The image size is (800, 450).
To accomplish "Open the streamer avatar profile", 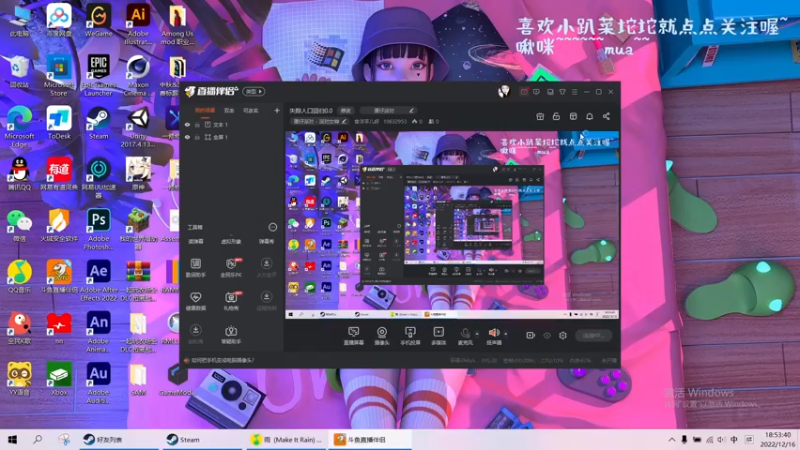I will [504, 91].
